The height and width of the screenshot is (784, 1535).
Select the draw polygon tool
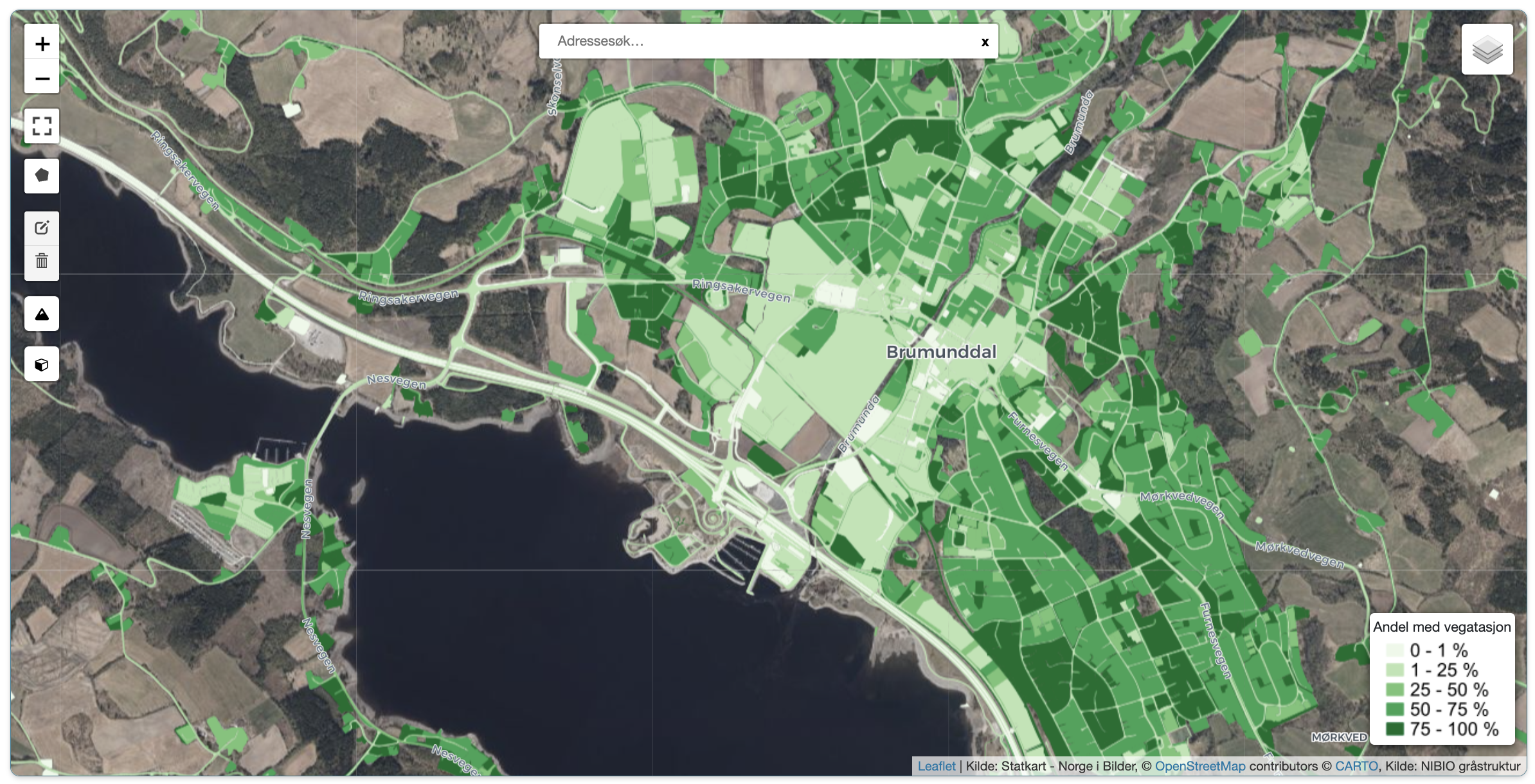(x=42, y=175)
